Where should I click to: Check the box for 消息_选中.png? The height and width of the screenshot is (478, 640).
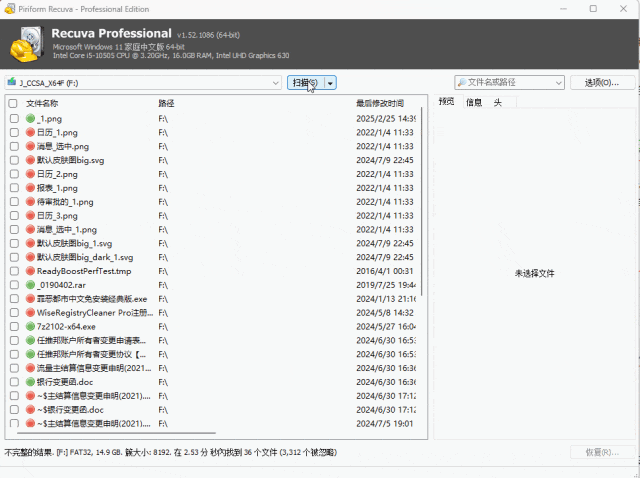tap(14, 147)
